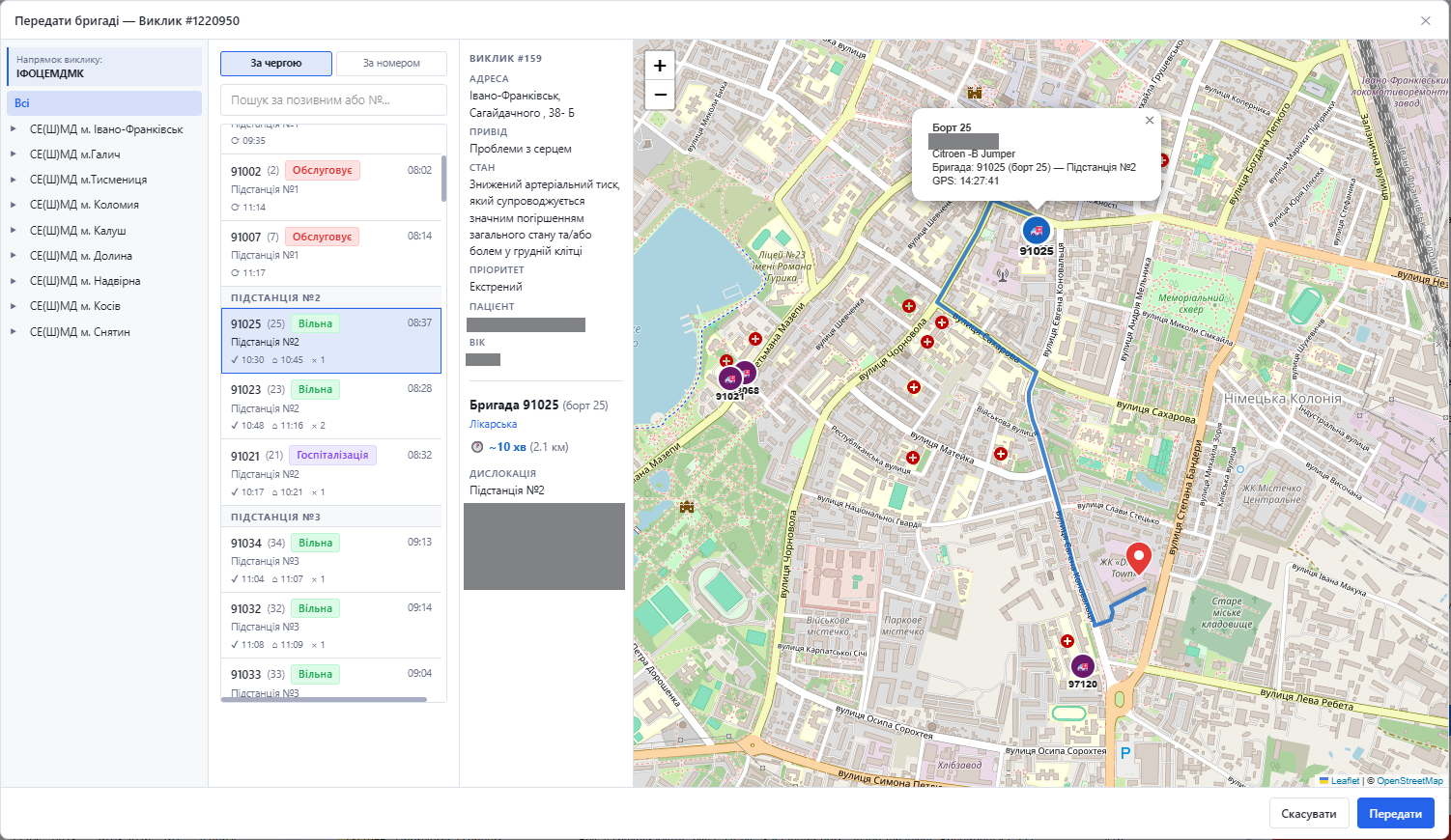This screenshot has height=840, width=1451.
Task: Click the travel time clock icon
Action: point(476,447)
